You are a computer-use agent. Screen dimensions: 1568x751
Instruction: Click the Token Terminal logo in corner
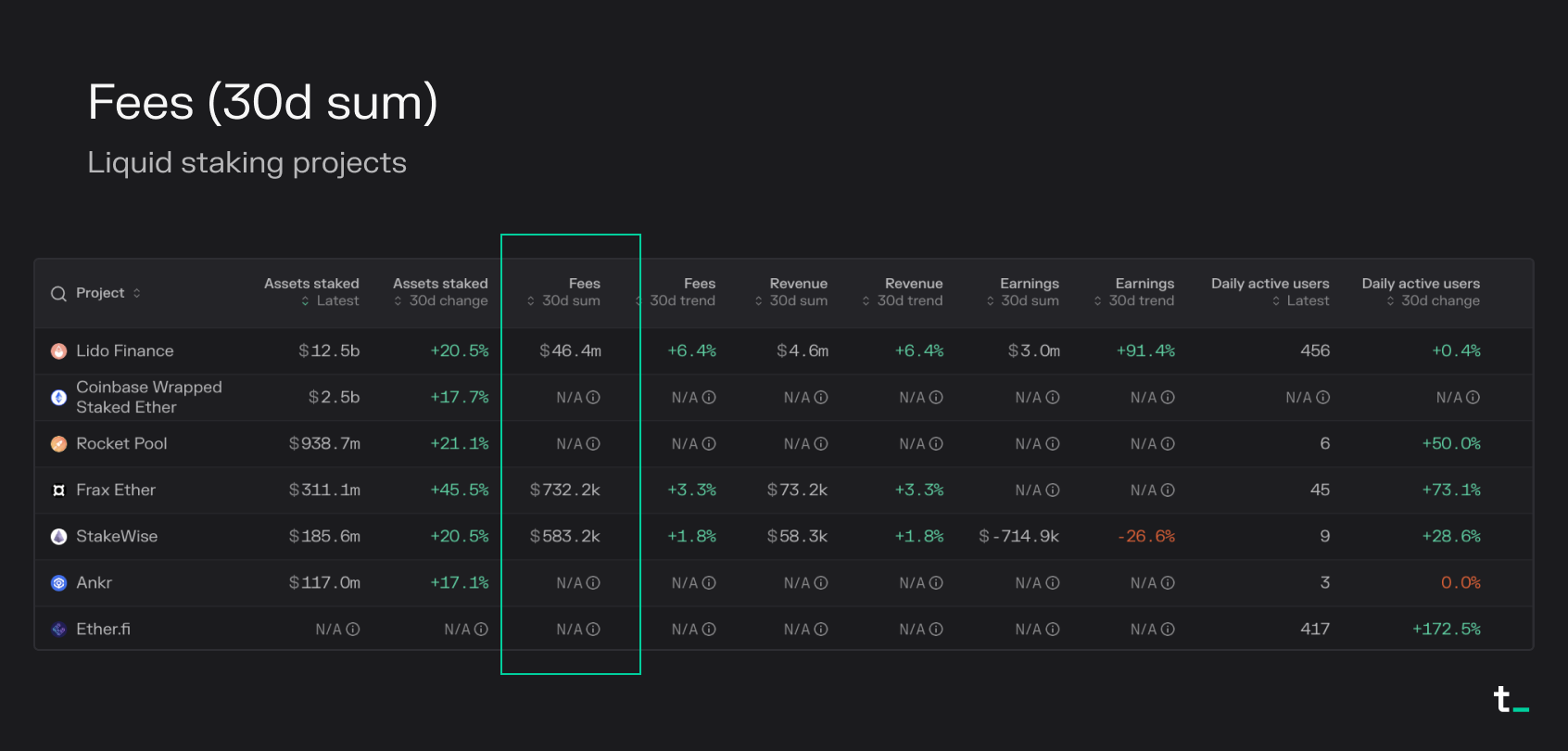(1511, 700)
